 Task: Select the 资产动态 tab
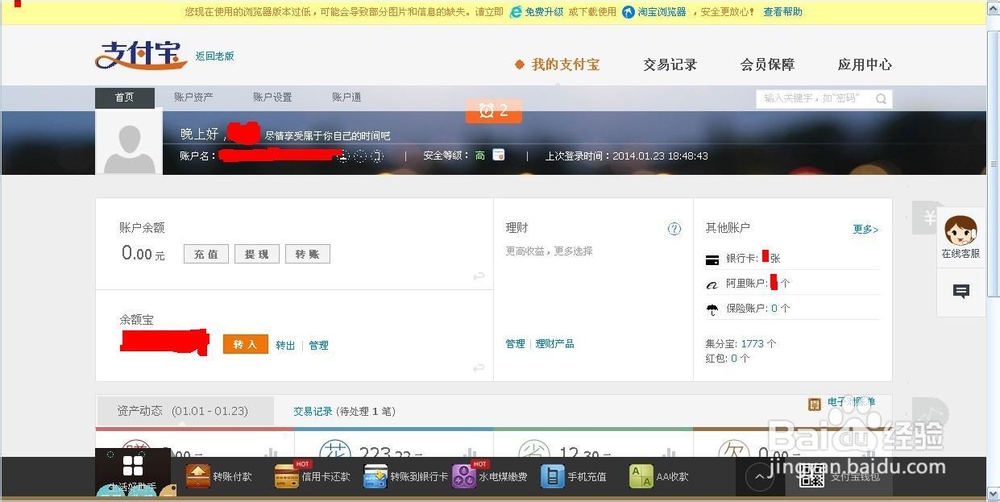click(185, 411)
